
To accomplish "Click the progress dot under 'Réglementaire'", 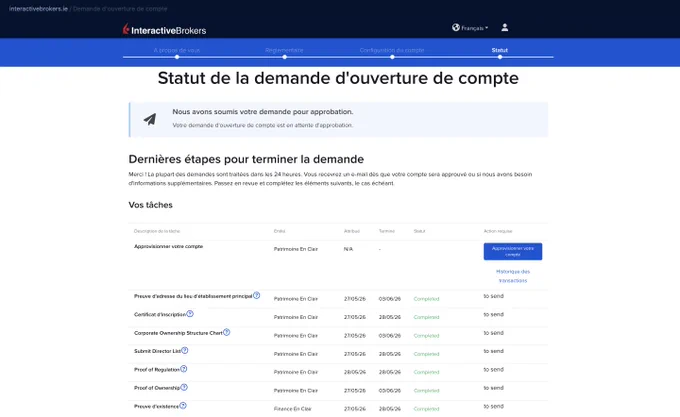I will (284, 57).
